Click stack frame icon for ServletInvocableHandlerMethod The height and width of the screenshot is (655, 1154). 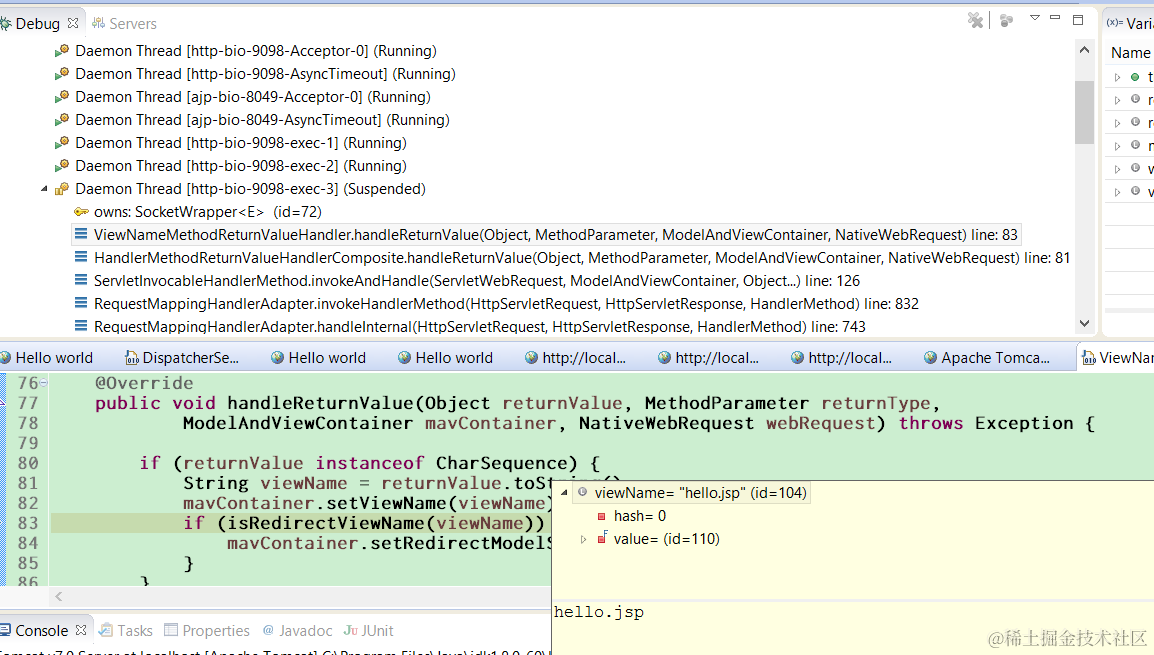point(81,280)
